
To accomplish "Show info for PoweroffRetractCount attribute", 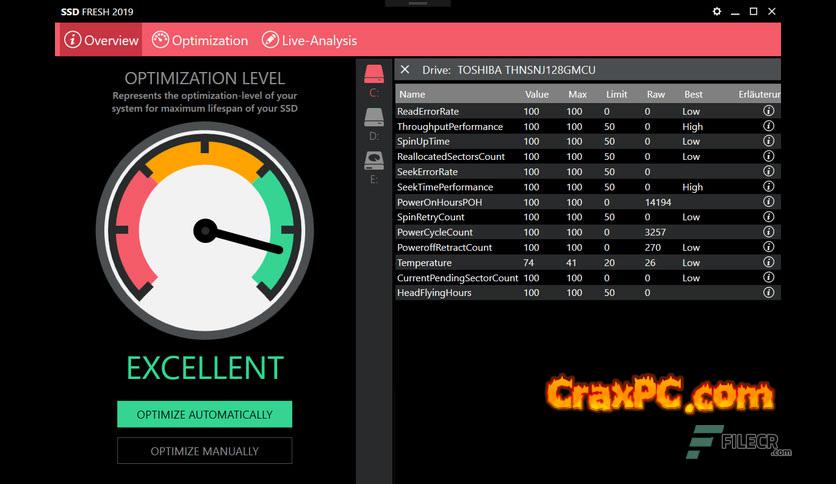I will coord(768,247).
